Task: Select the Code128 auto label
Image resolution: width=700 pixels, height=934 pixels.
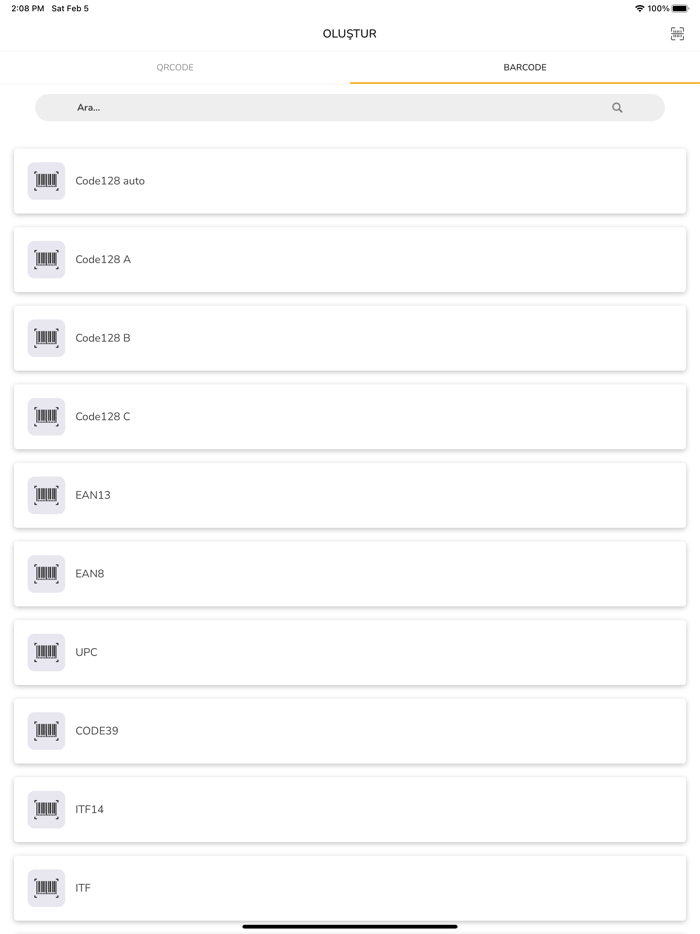Action: pos(110,181)
